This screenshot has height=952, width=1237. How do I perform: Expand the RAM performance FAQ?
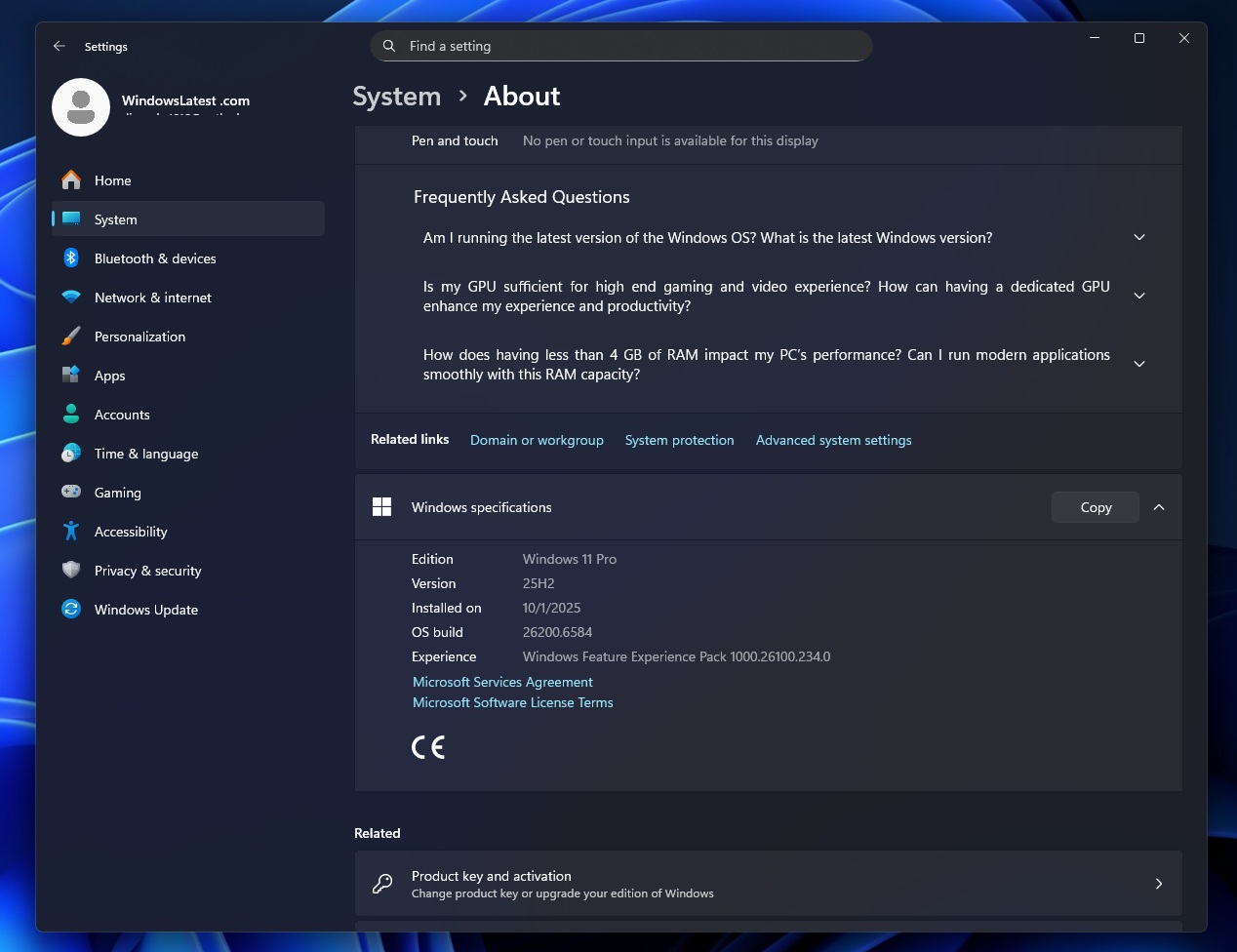[x=1138, y=363]
